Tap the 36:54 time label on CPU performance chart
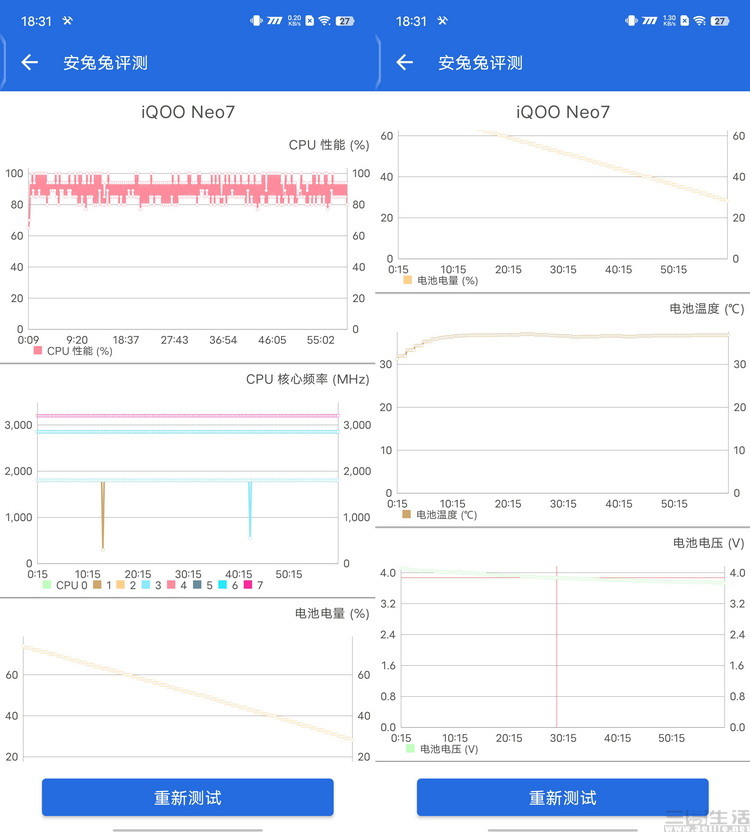The width and height of the screenshot is (750, 833). (223, 340)
